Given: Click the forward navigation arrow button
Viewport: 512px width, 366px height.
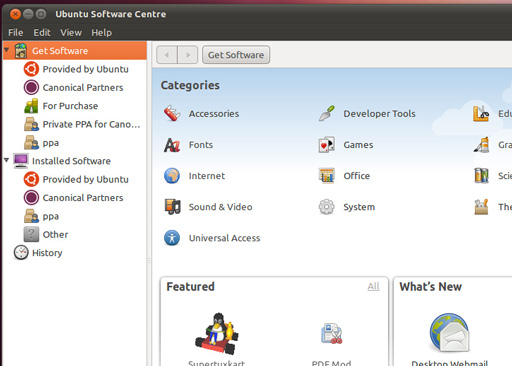Looking at the screenshot, I should [x=188, y=55].
